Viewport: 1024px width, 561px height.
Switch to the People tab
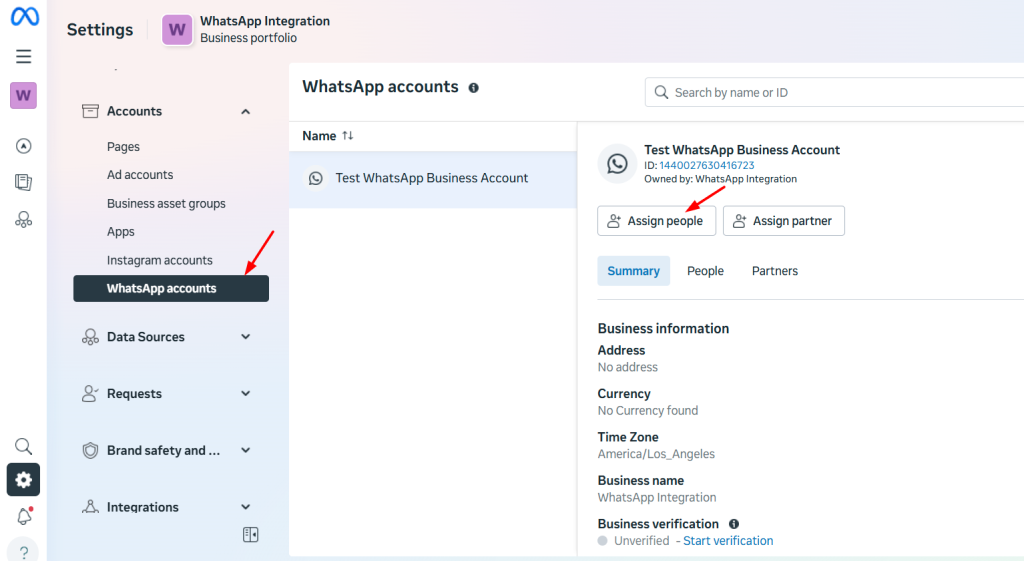click(x=705, y=271)
